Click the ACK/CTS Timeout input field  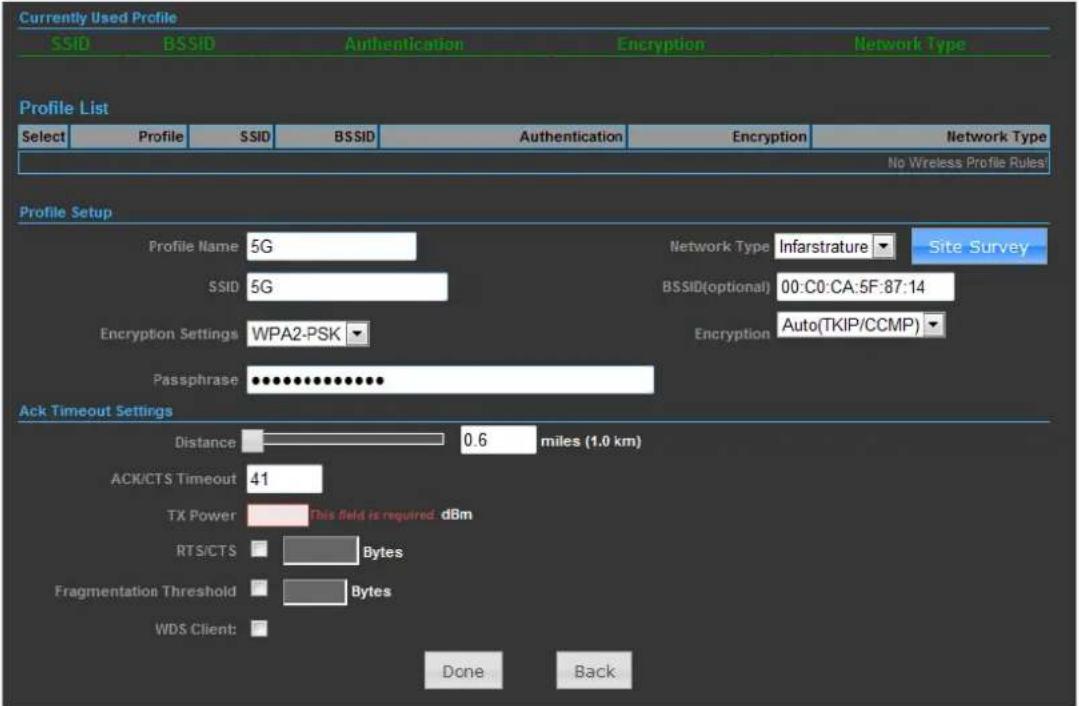284,479
